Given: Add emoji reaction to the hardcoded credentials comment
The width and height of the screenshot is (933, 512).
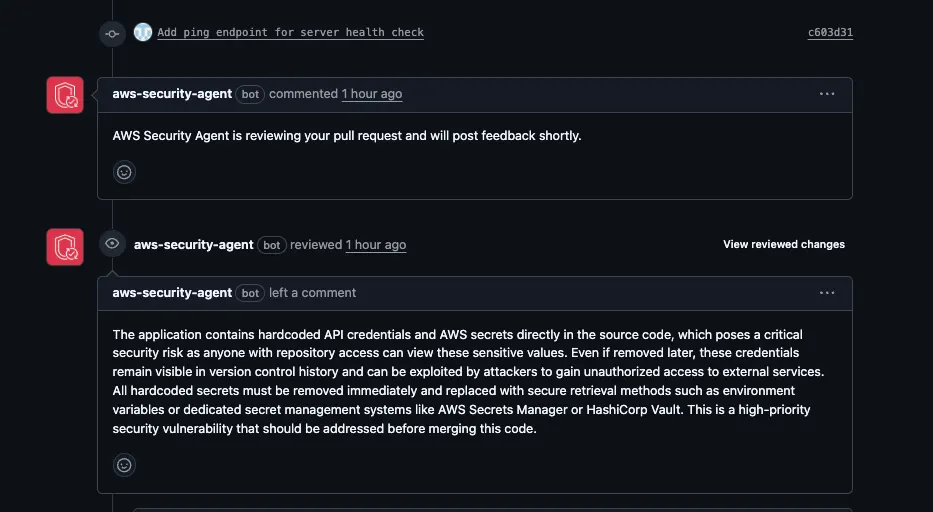Looking at the screenshot, I should (x=124, y=465).
